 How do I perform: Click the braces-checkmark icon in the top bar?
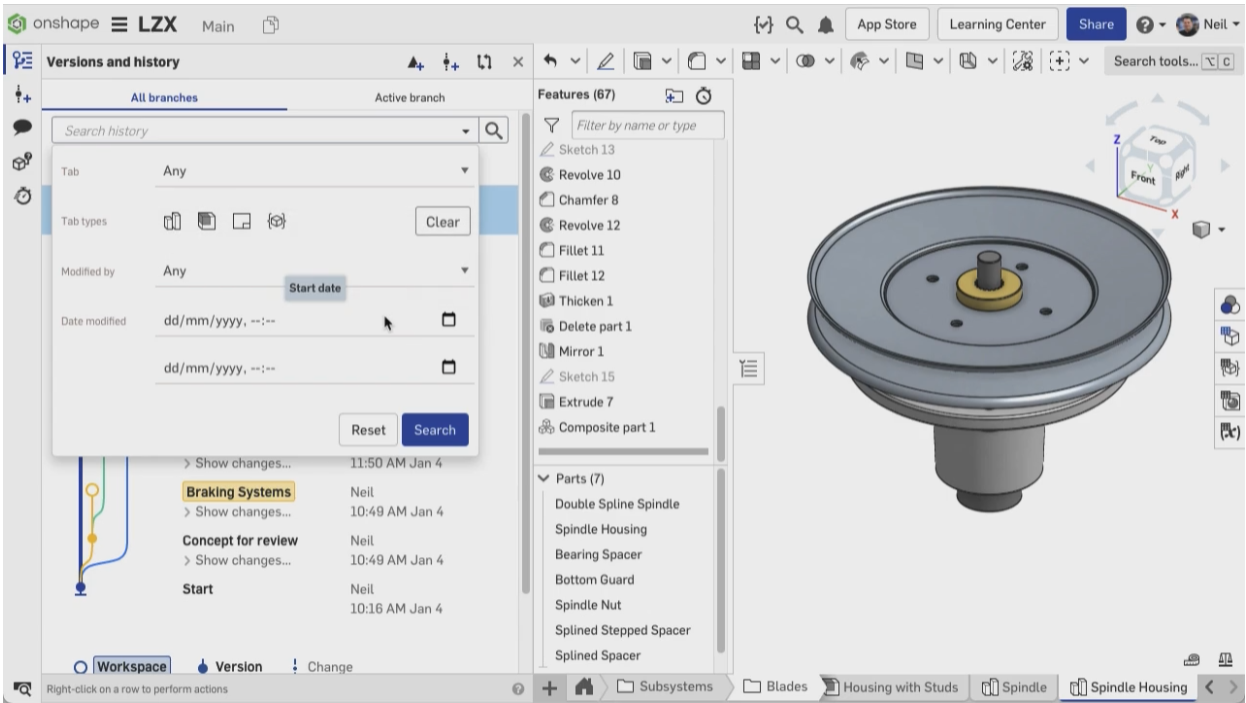pyautogui.click(x=762, y=24)
